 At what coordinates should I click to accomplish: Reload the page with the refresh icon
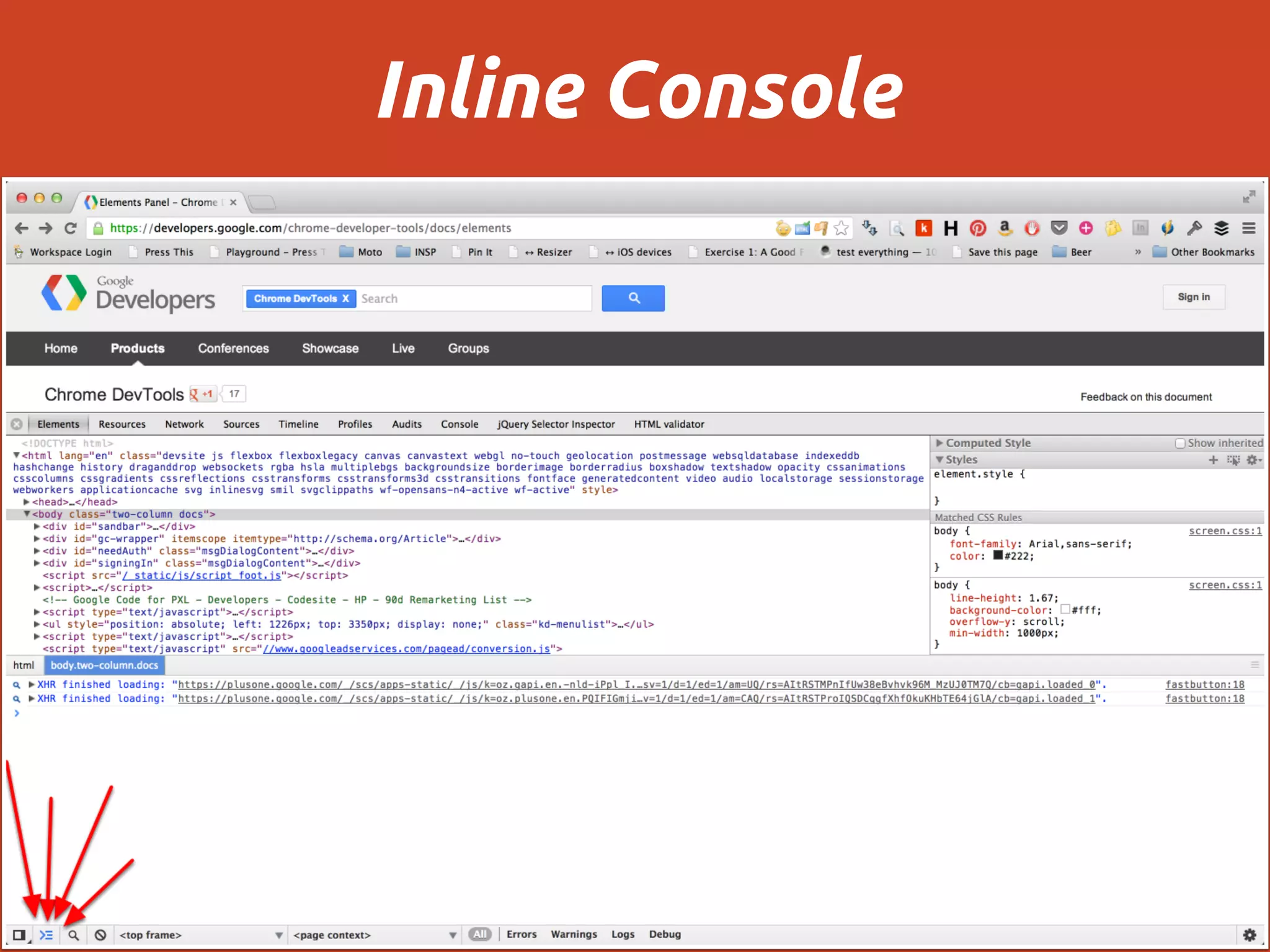click(71, 228)
